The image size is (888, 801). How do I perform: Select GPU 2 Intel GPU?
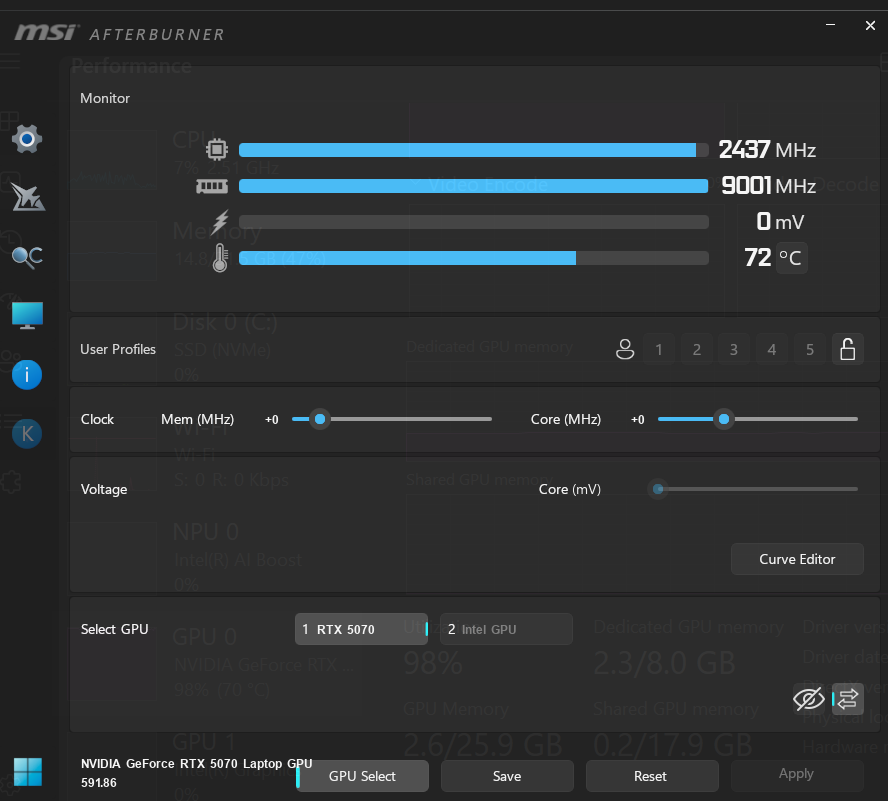pyautogui.click(x=506, y=629)
